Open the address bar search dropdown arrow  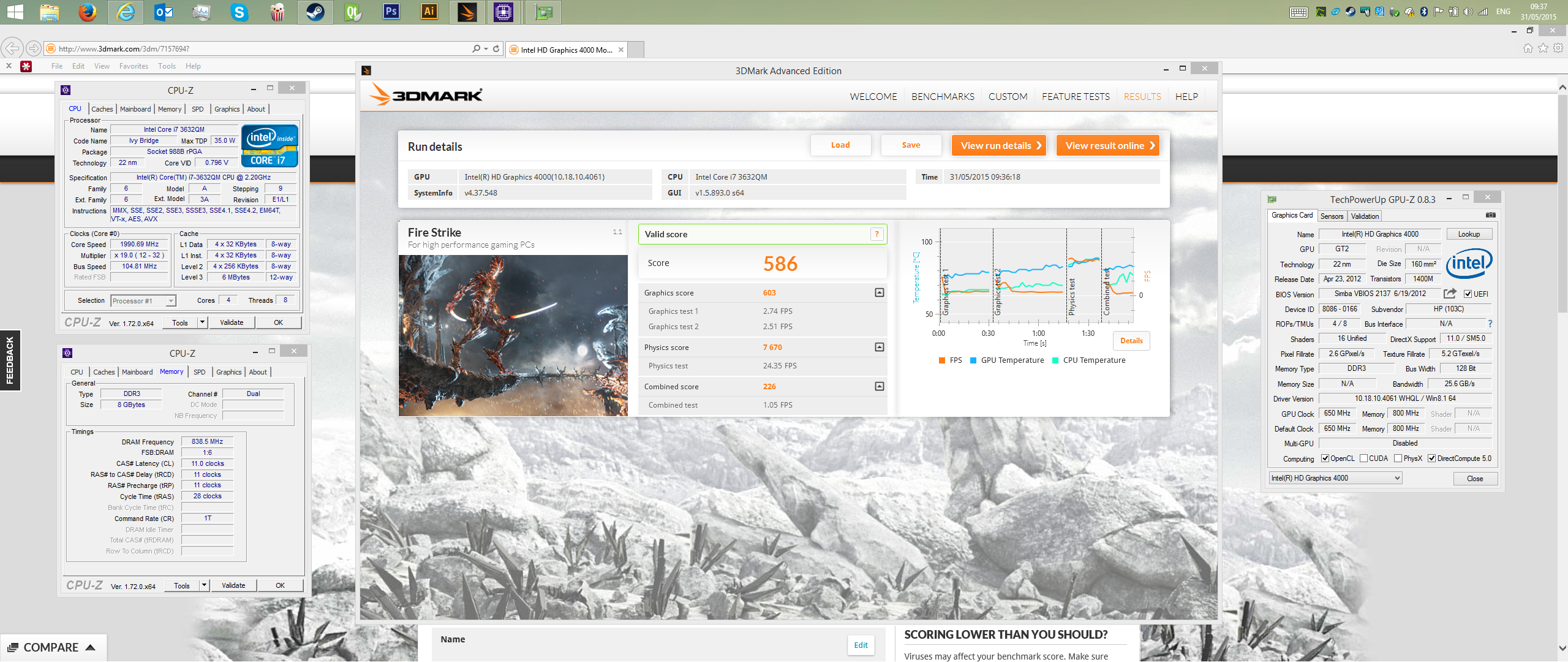click(x=486, y=48)
